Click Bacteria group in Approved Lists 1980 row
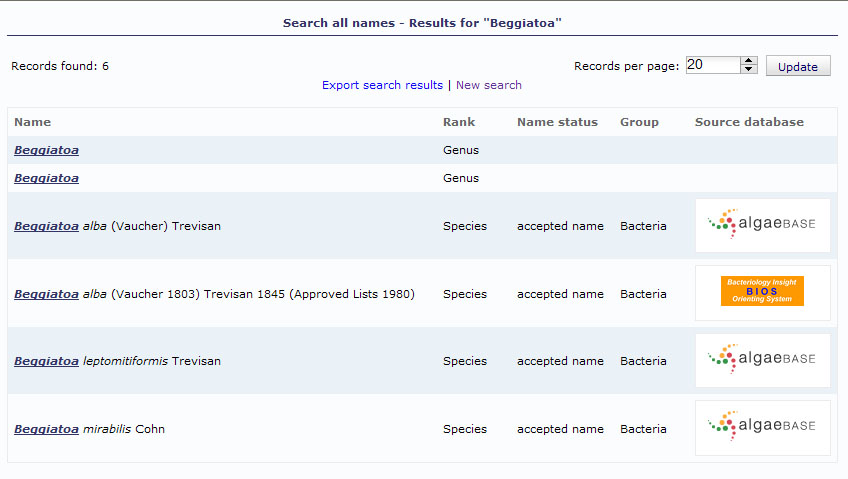 coord(643,294)
